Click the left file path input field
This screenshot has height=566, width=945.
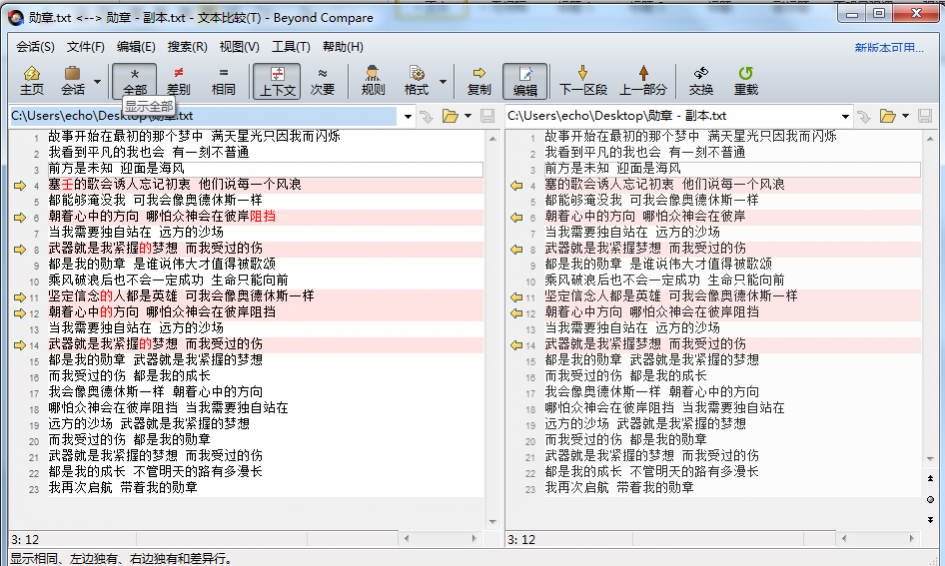coord(203,116)
